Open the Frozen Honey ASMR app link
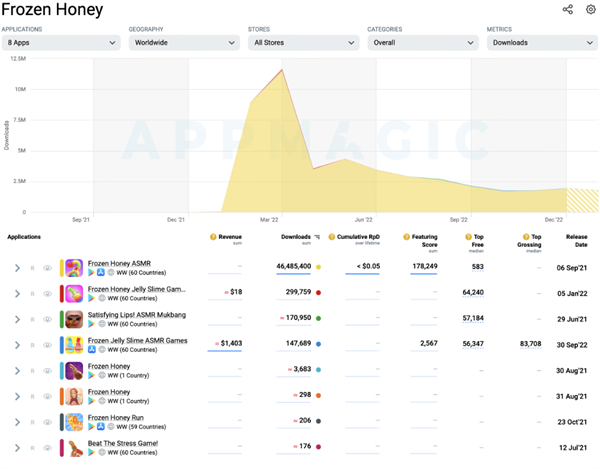 [119, 263]
